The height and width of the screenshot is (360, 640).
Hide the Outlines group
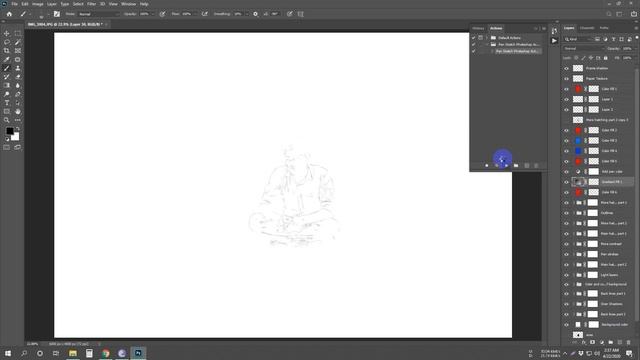[567, 213]
